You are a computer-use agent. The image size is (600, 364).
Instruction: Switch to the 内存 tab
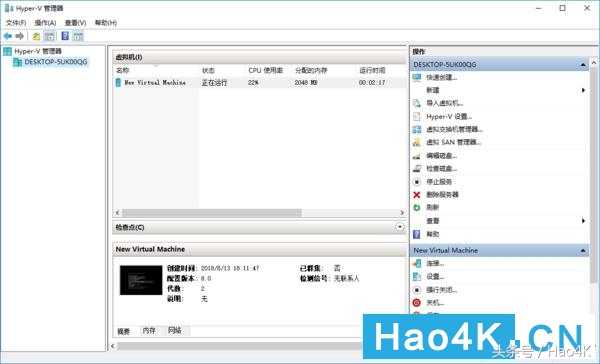click(149, 330)
